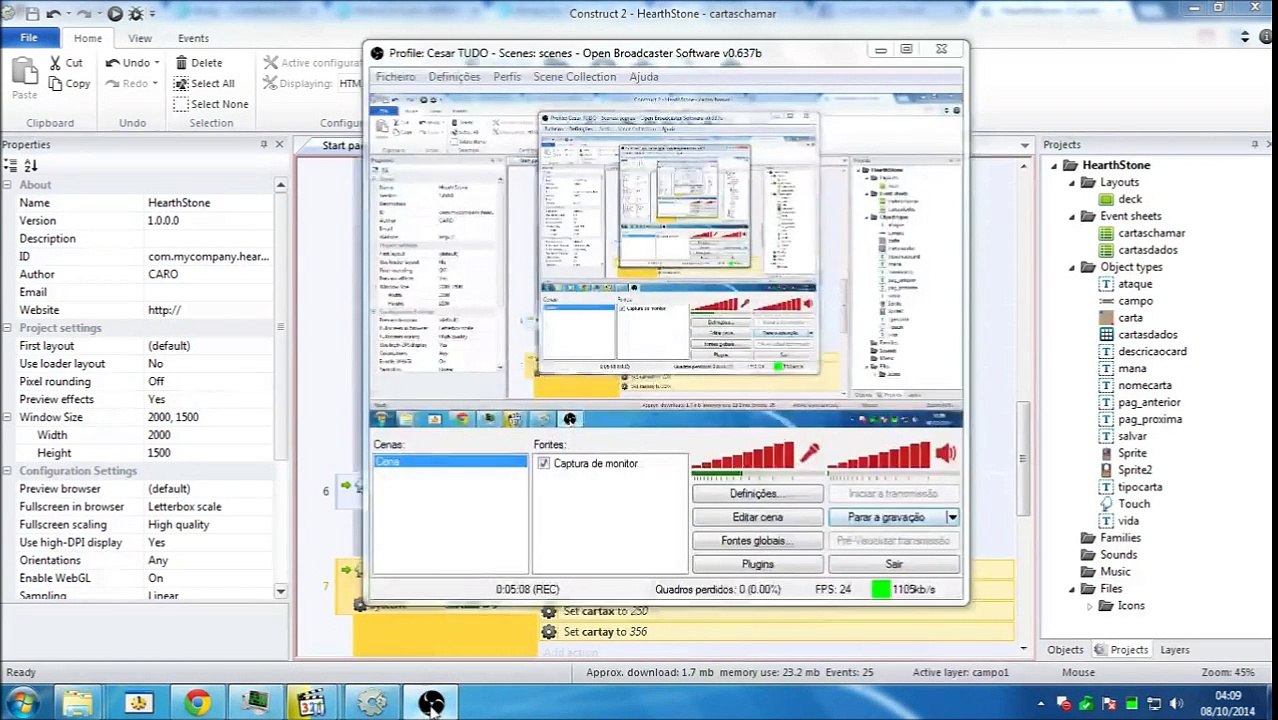This screenshot has width=1278, height=720.
Task: Collapse the About section in Properties
Action: tap(9, 185)
